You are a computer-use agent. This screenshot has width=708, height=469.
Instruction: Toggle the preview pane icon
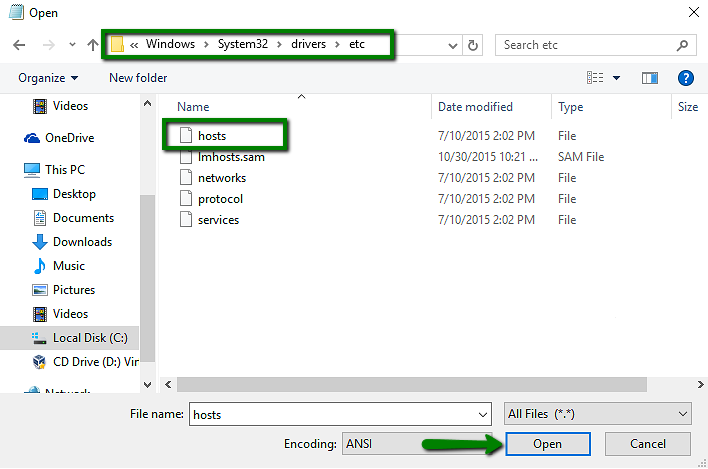(650, 78)
